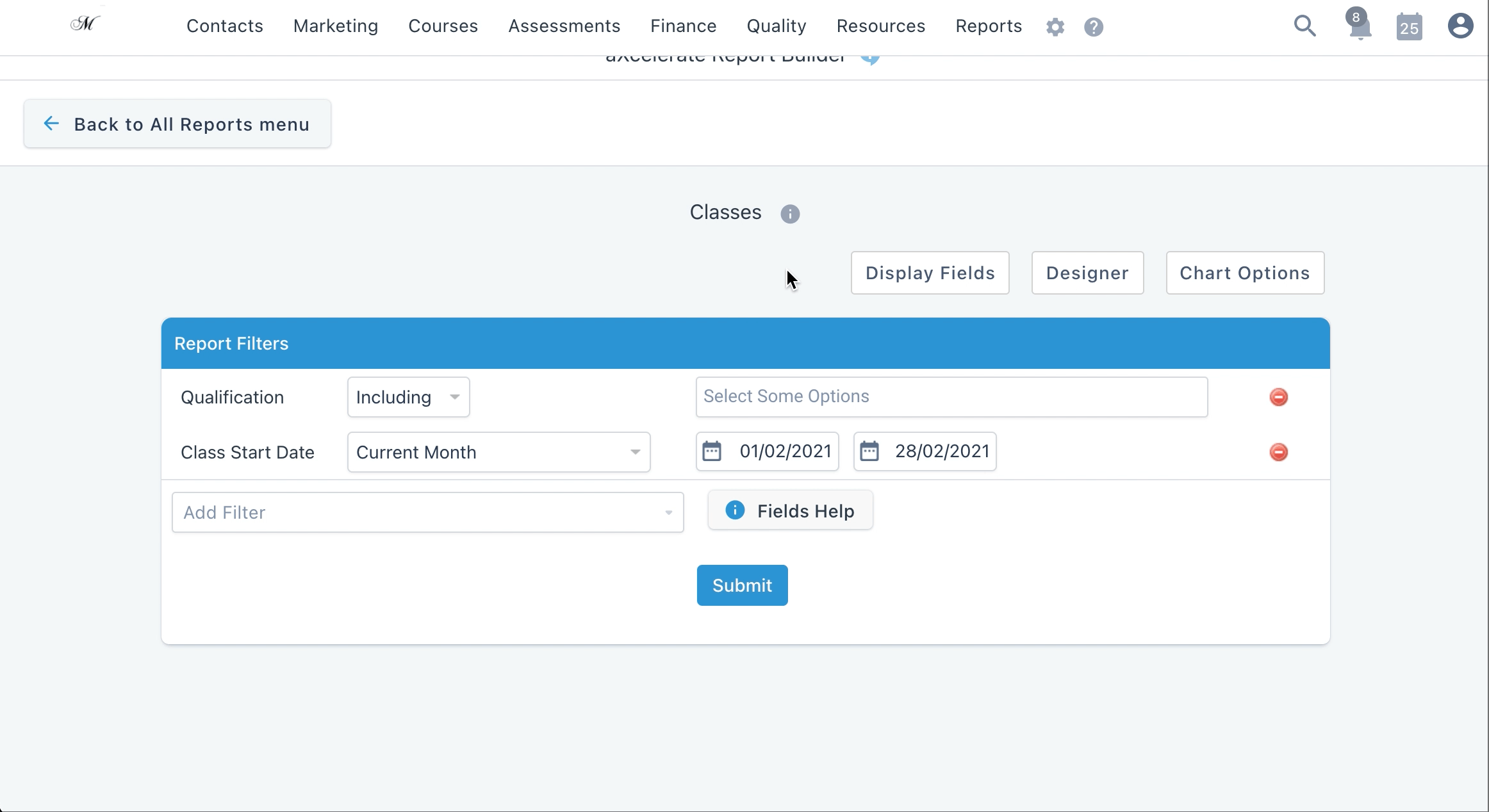The height and width of the screenshot is (812, 1489).
Task: Click the help question mark icon
Action: coord(1094,27)
